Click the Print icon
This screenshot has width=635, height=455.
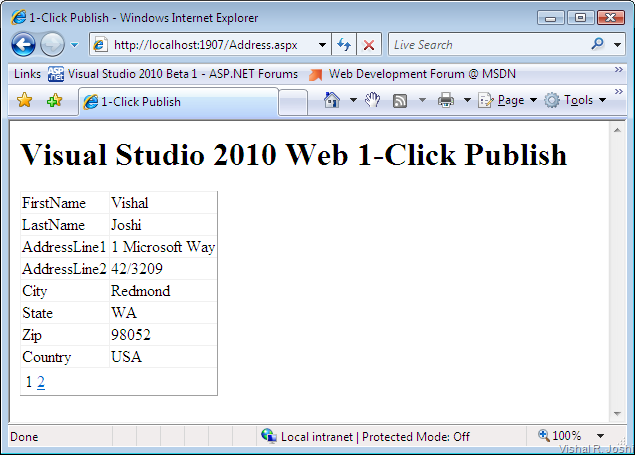(x=446, y=100)
